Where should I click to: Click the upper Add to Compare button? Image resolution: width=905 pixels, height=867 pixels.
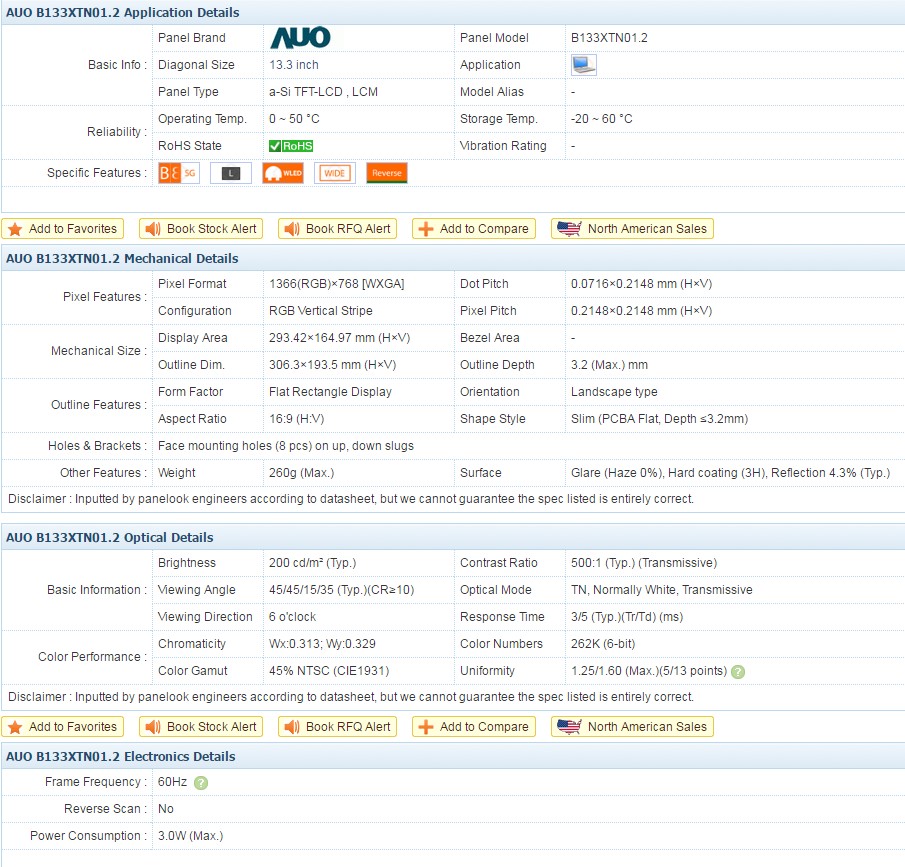[x=474, y=229]
